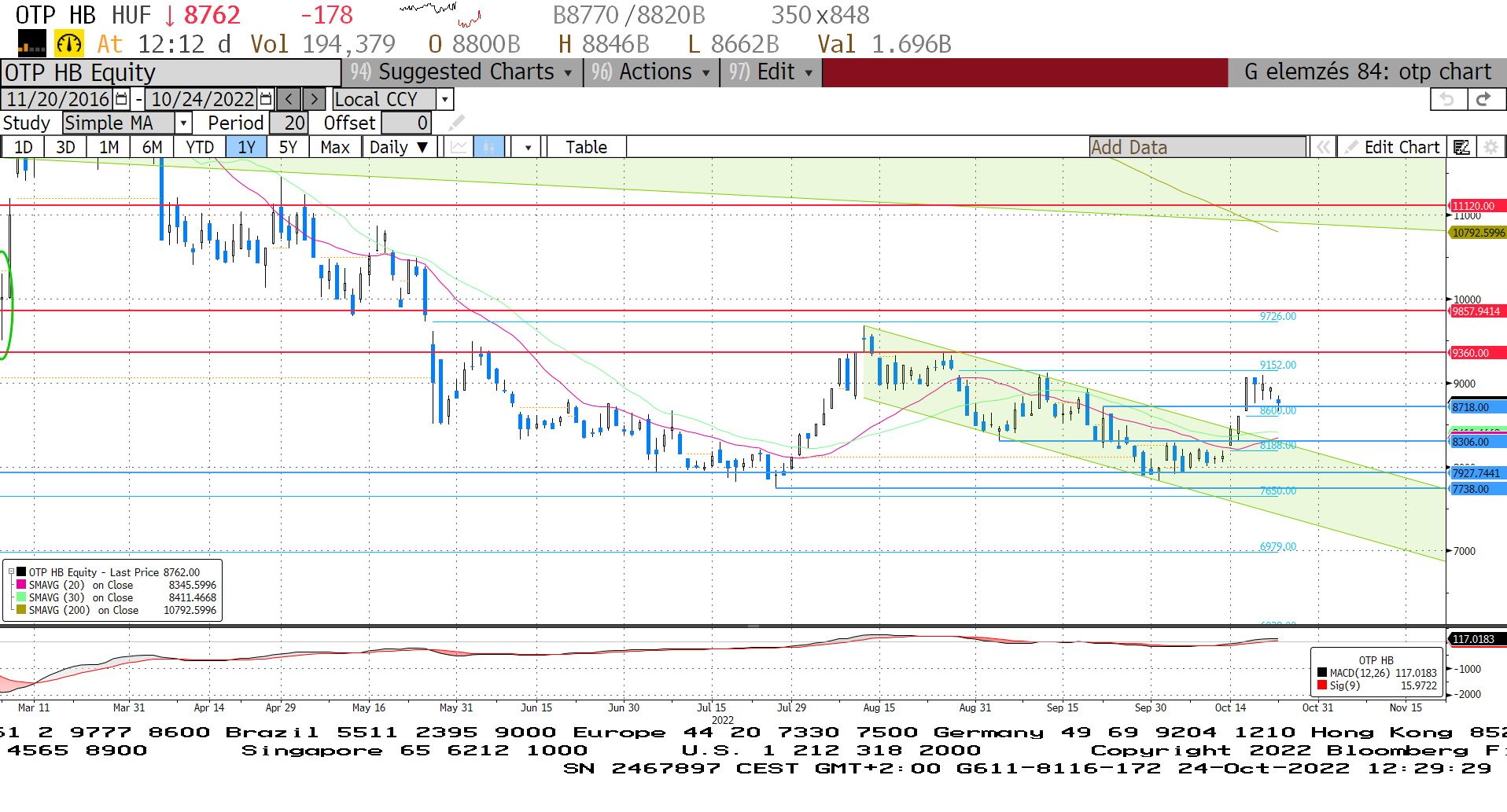This screenshot has height=812, width=1507.
Task: Open chart settings gear icon
Action: (x=1490, y=147)
